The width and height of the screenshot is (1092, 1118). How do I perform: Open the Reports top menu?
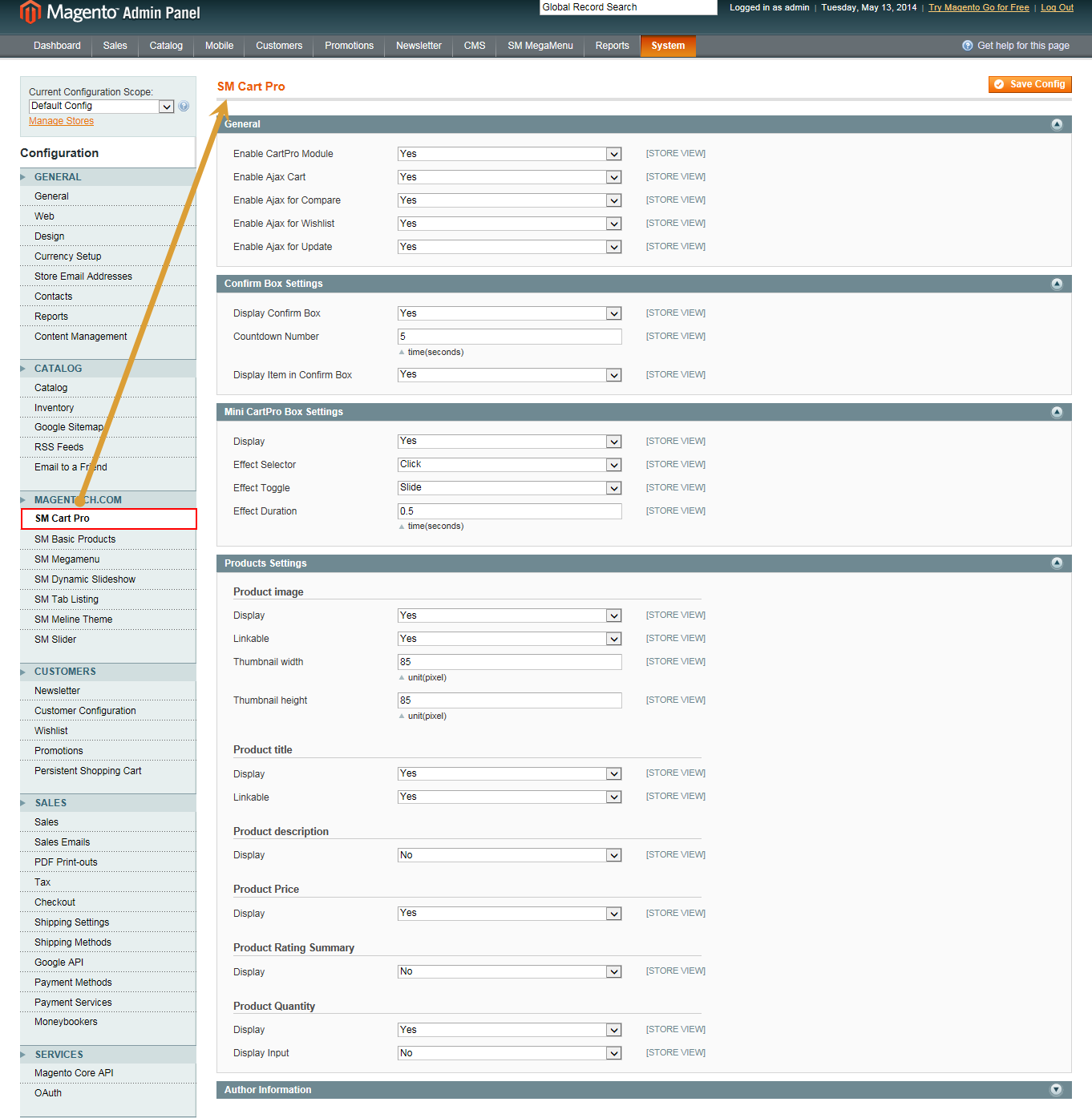point(612,46)
